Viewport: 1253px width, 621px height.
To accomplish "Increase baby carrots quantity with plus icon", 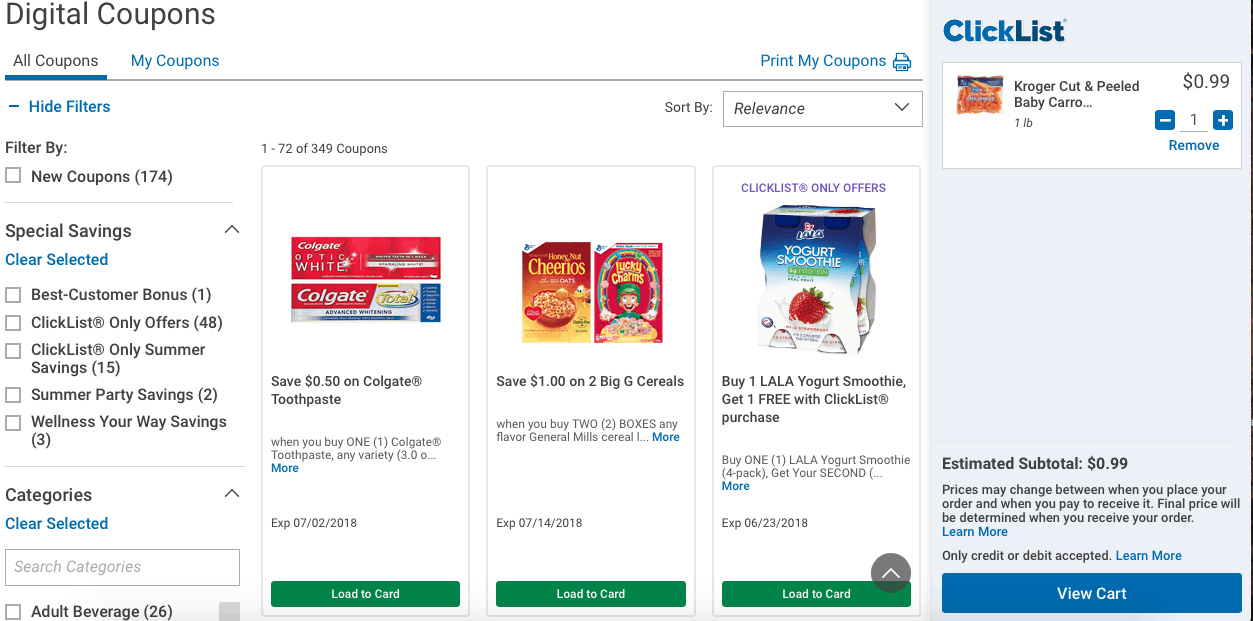I will click(x=1222, y=120).
